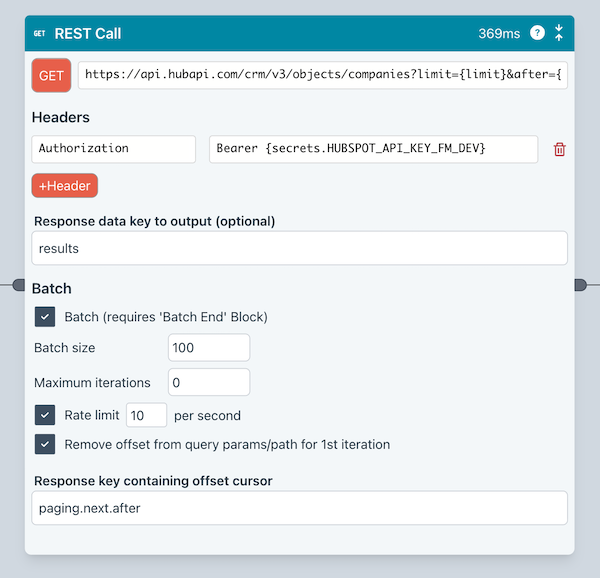The width and height of the screenshot is (600, 578).
Task: Click the help question mark icon
Action: 538,33
